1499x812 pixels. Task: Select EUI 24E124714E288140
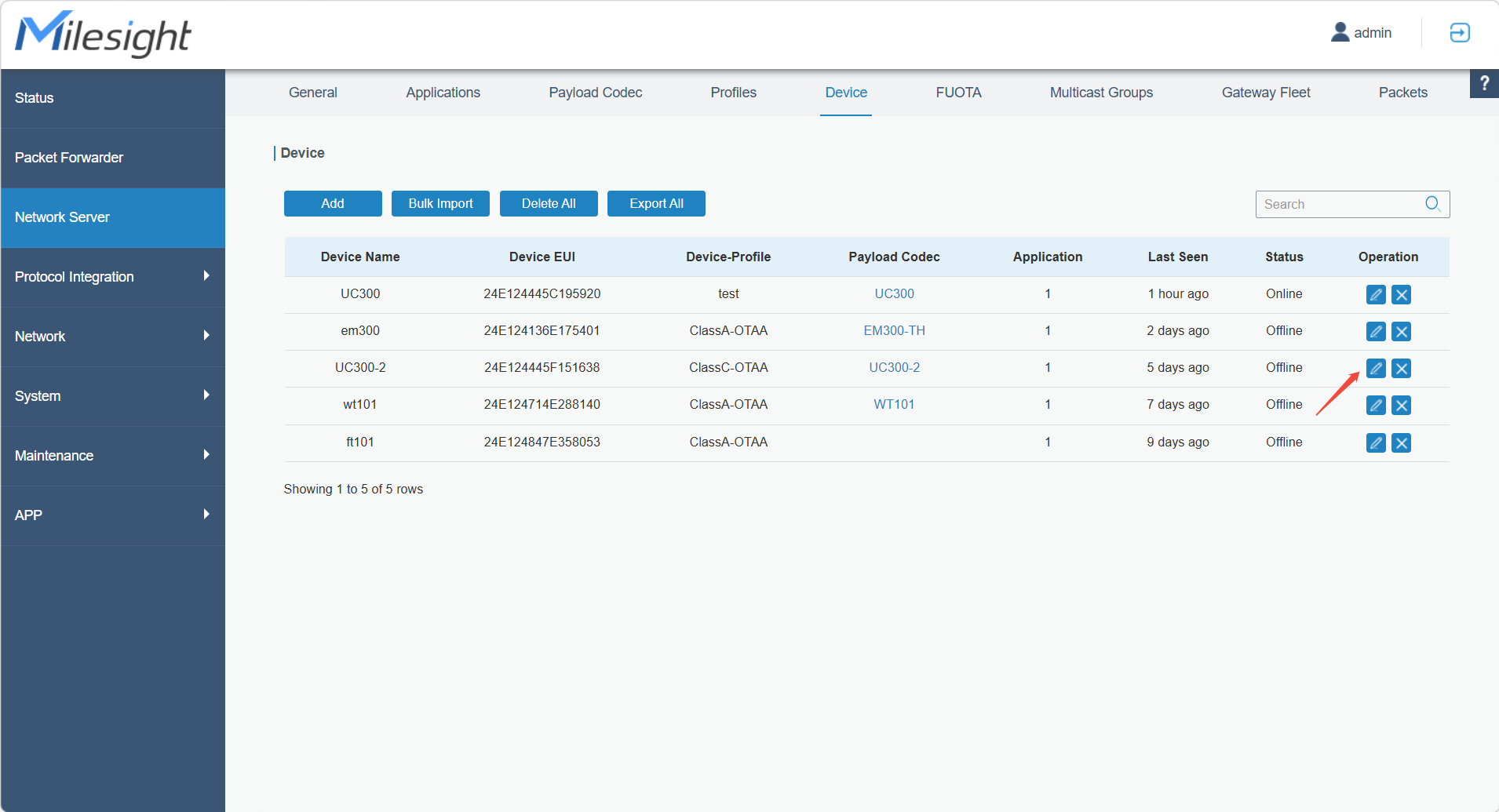(542, 404)
